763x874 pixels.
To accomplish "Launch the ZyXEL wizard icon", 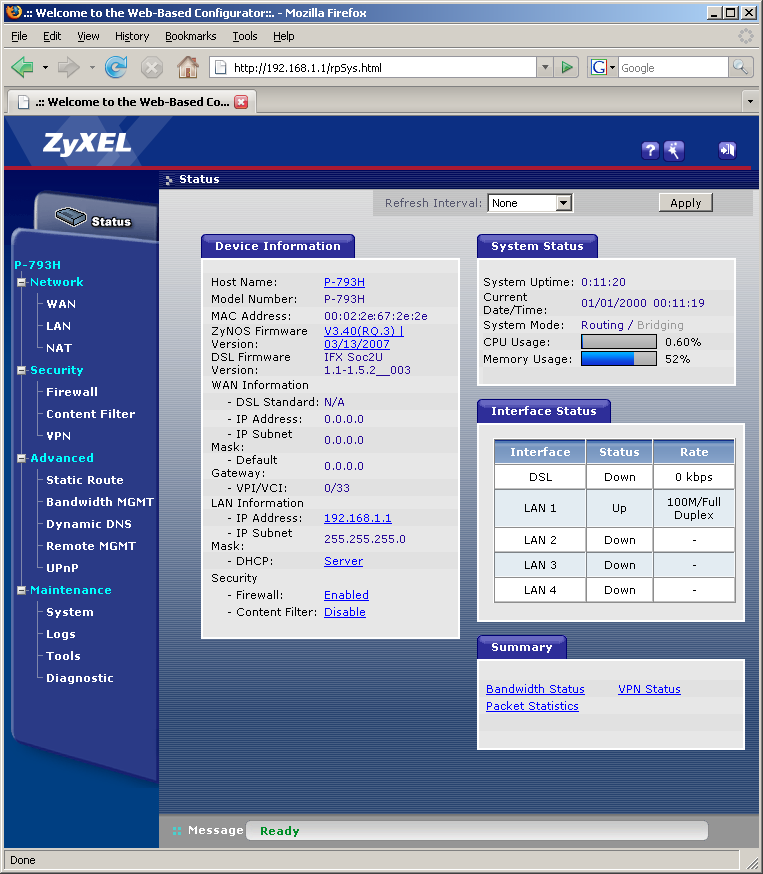I will pyautogui.click(x=674, y=150).
